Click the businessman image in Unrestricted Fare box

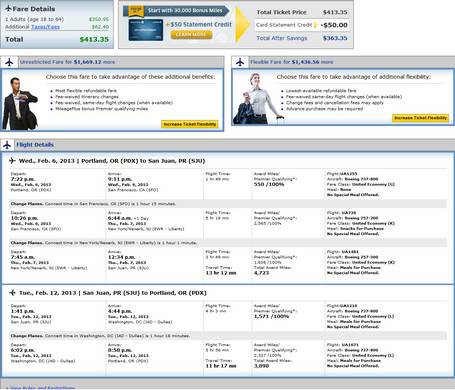pos(20,103)
